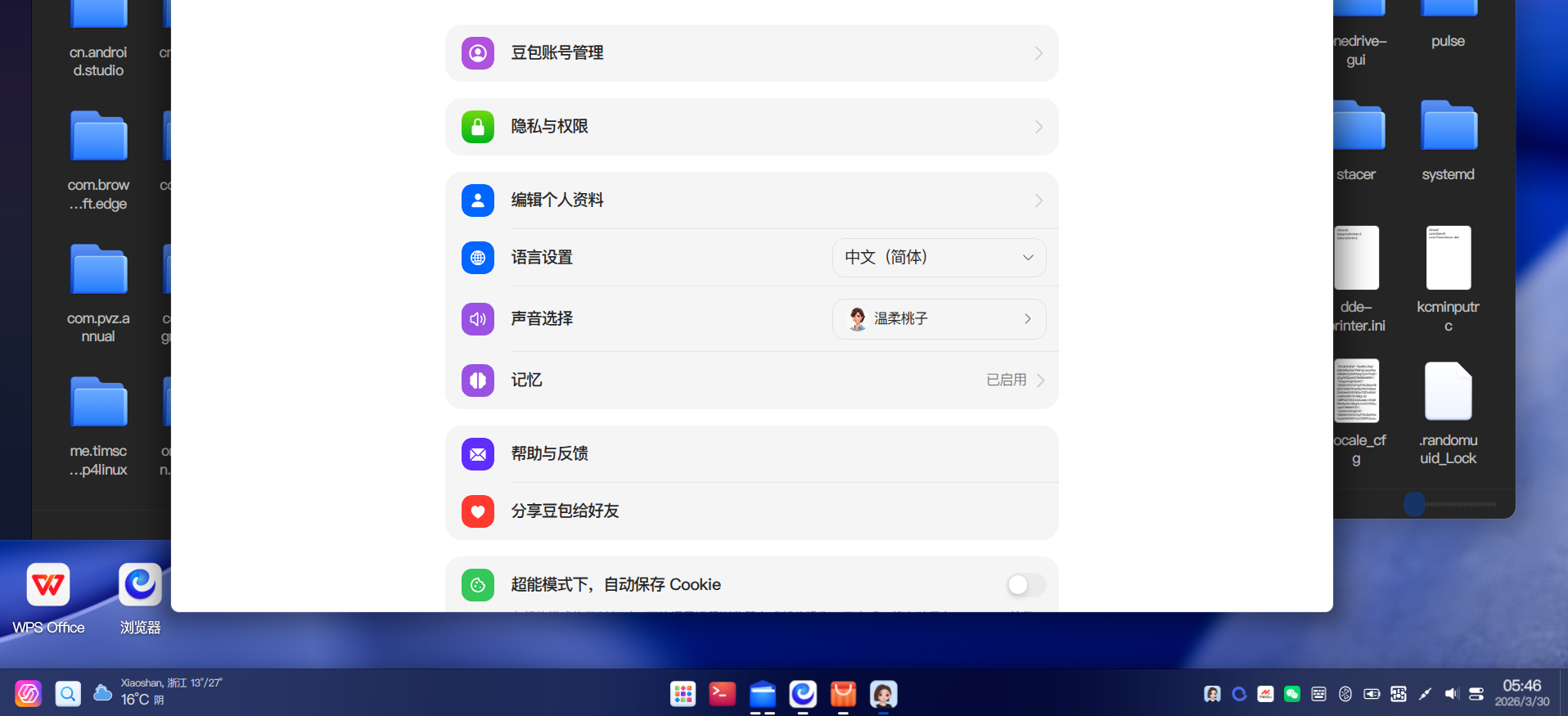This screenshot has height=716, width=1568.
Task: Select the com.brow...ft.edge folder
Action: 98,161
